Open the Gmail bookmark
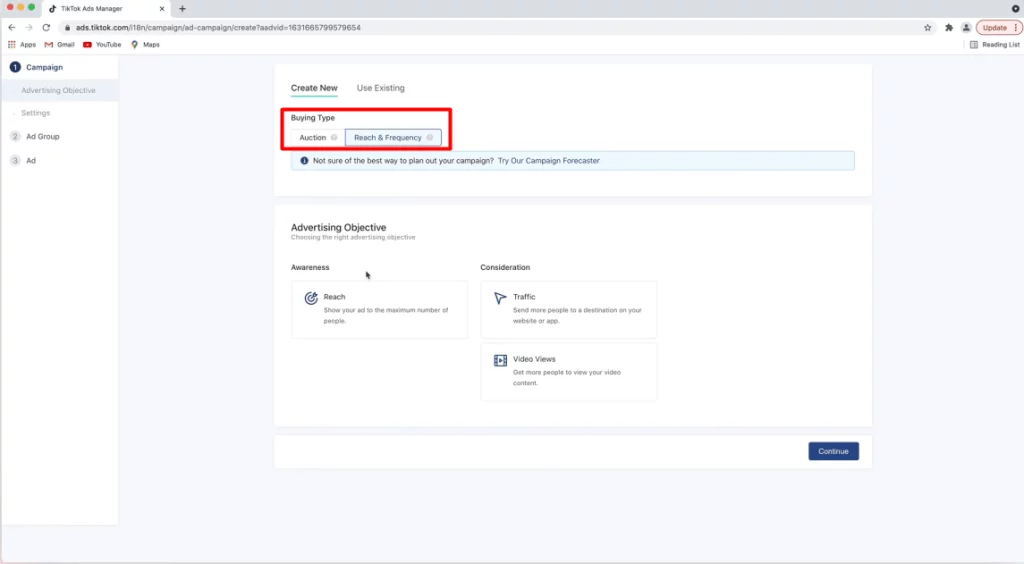This screenshot has height=564, width=1024. click(59, 44)
